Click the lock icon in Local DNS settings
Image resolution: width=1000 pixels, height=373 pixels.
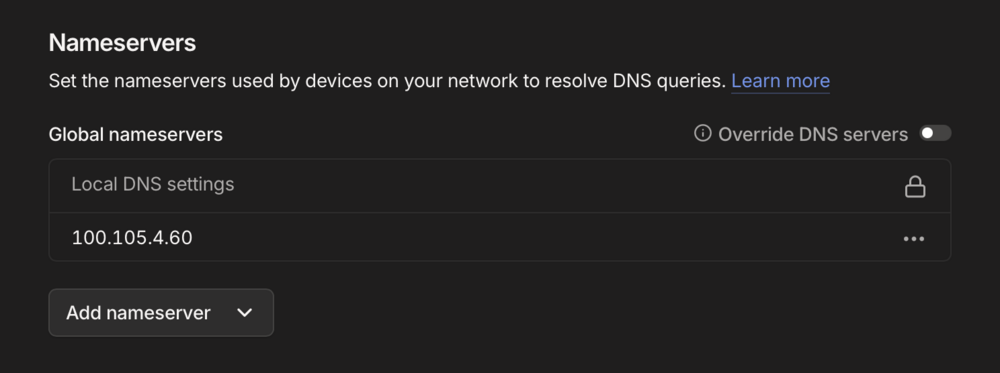[x=915, y=186]
